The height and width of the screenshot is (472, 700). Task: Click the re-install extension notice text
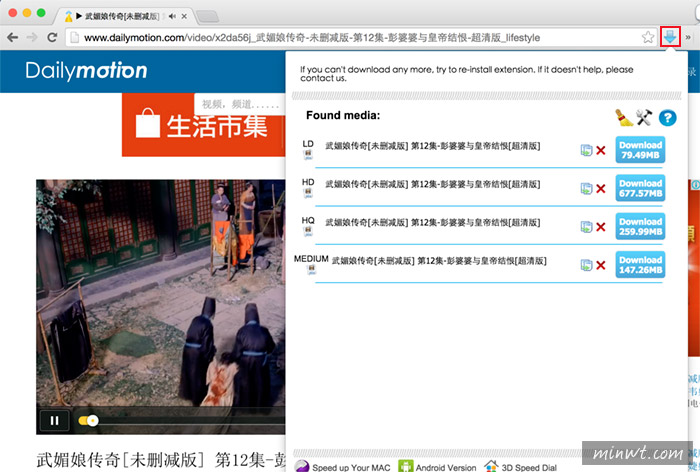[x=467, y=74]
